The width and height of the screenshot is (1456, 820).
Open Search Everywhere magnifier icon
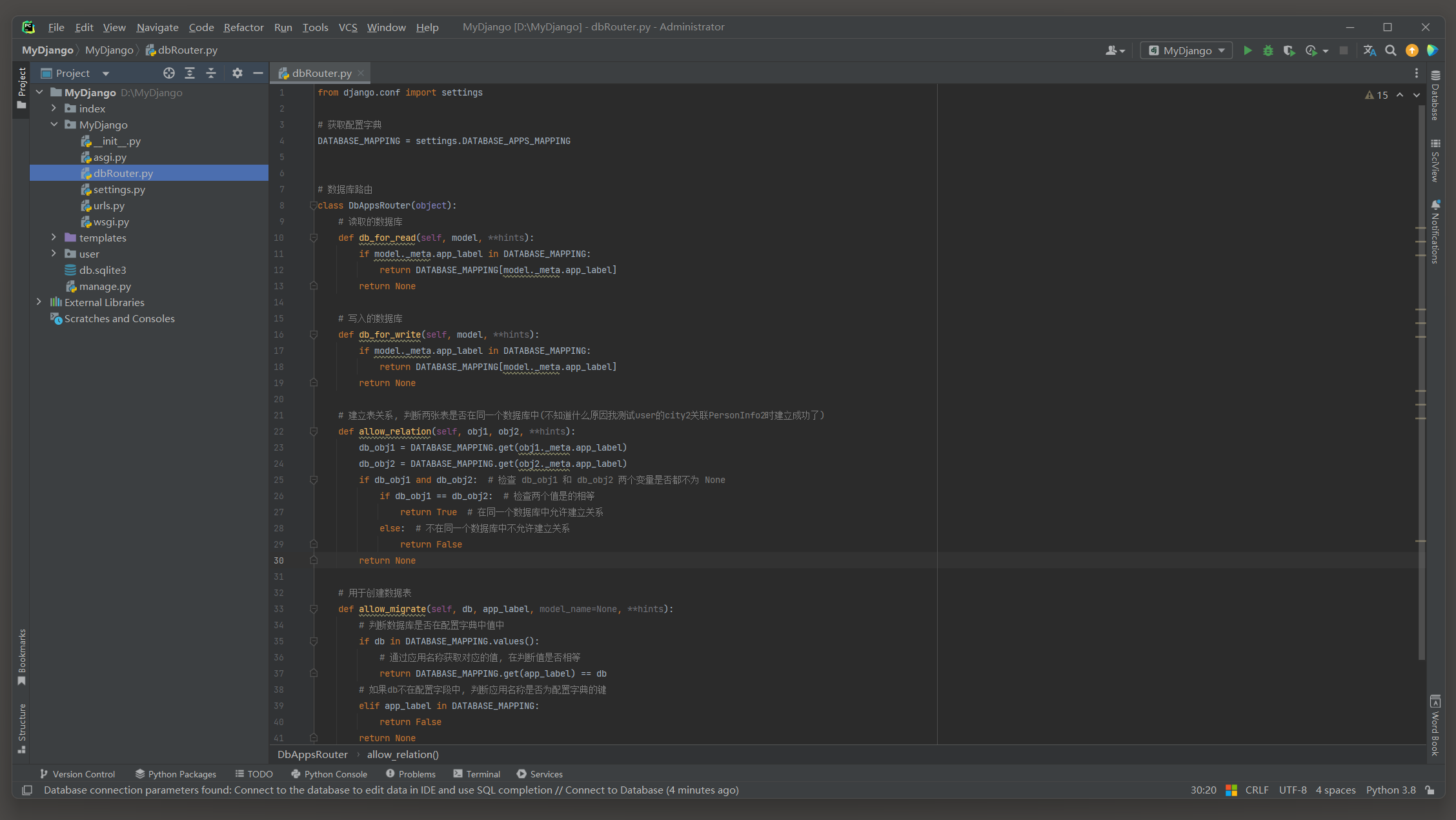(x=1391, y=50)
